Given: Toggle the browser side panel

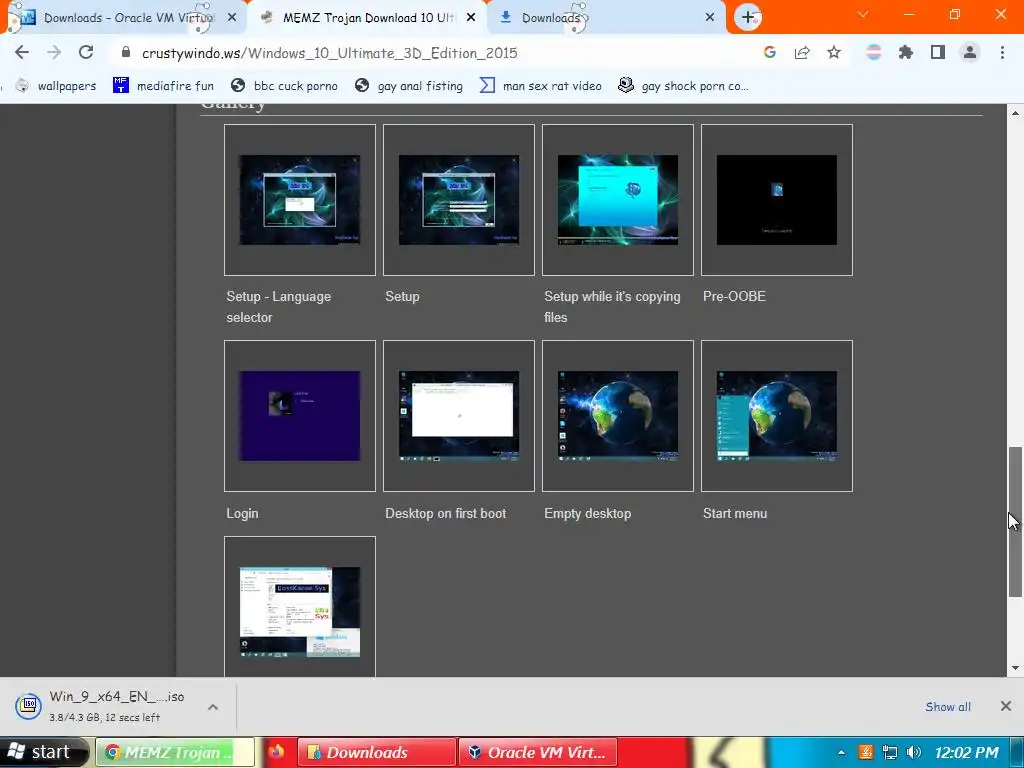Looking at the screenshot, I should coord(938,52).
